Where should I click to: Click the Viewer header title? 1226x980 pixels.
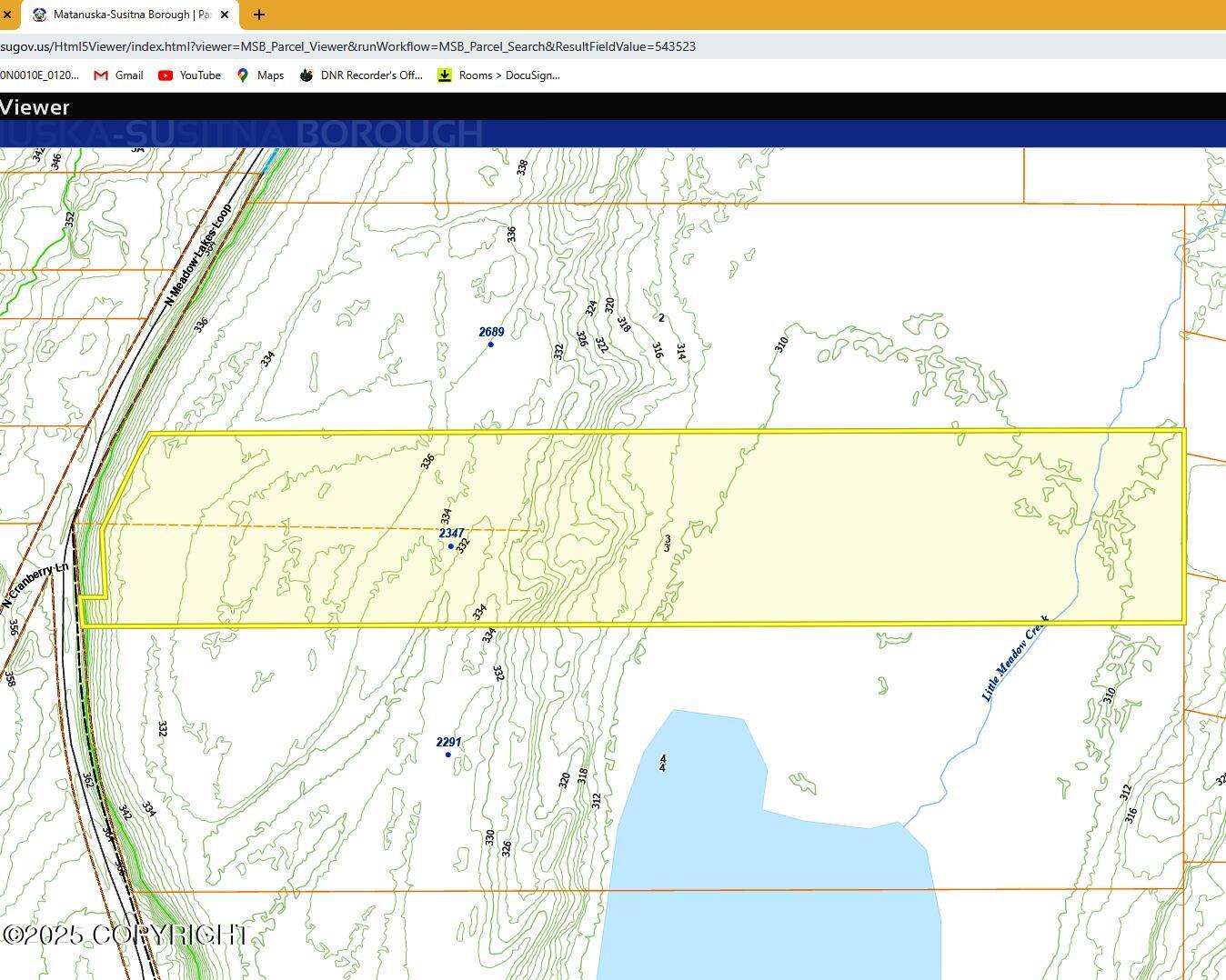click(35, 107)
